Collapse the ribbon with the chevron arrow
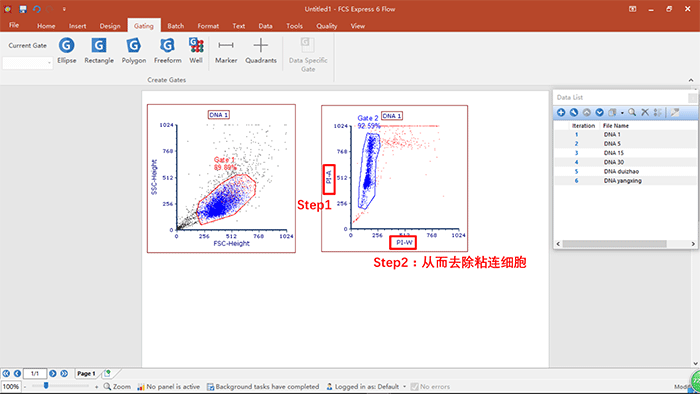 pos(691,80)
